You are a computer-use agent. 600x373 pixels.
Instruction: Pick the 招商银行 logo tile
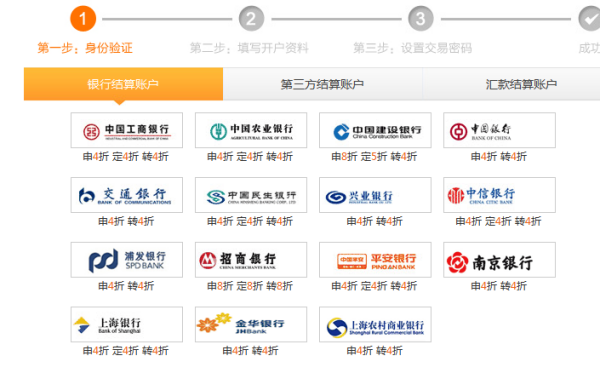(251, 260)
